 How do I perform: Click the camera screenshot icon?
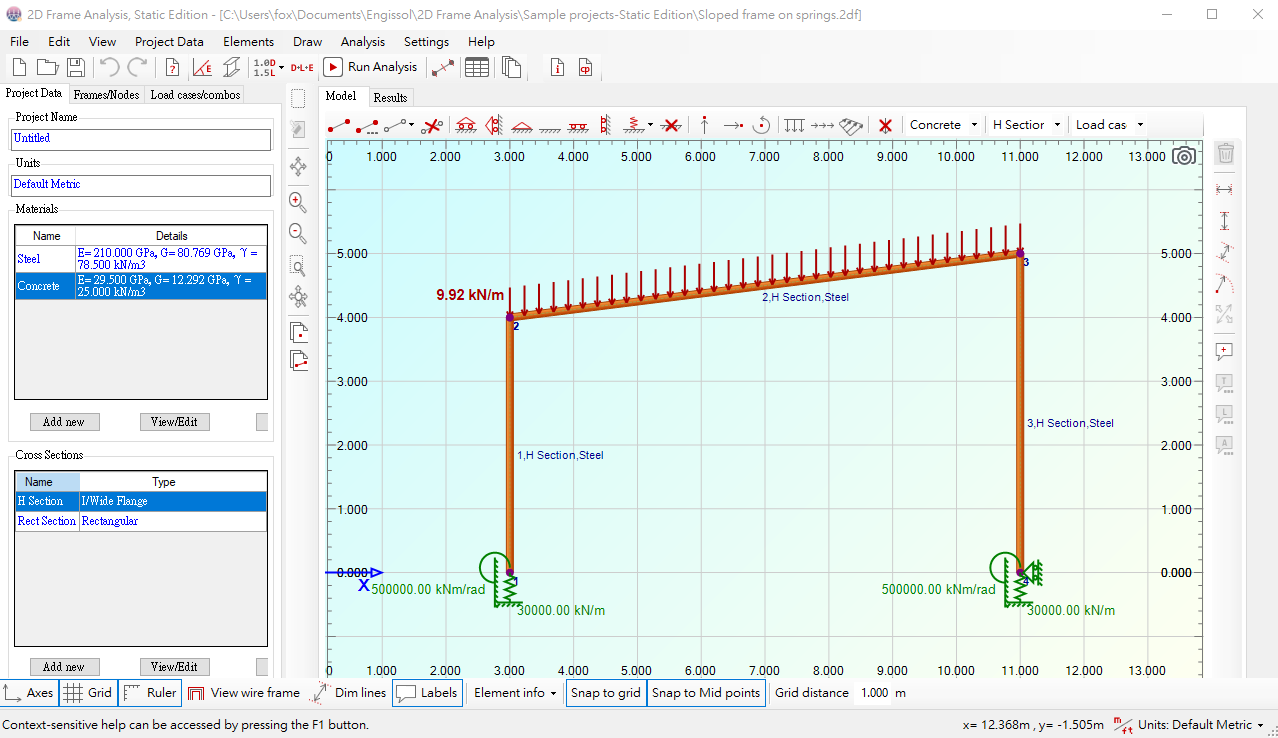[1184, 155]
